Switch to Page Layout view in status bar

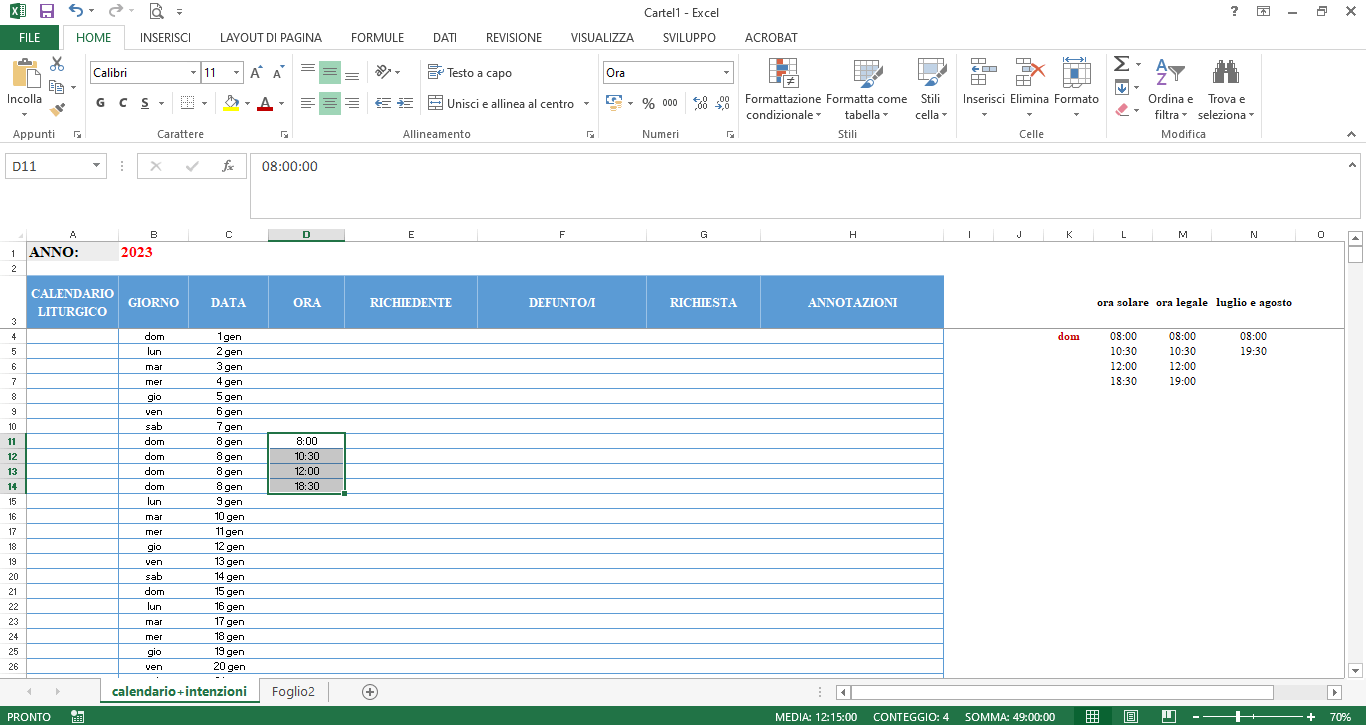[x=1130, y=717]
